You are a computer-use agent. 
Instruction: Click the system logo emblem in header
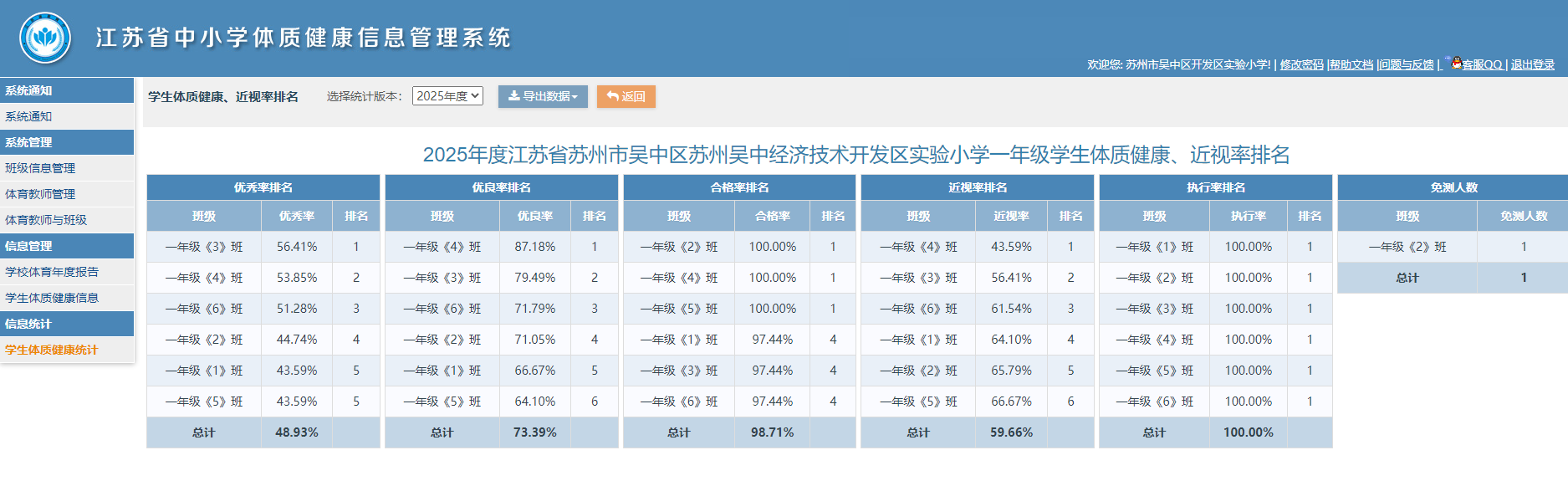(45, 38)
